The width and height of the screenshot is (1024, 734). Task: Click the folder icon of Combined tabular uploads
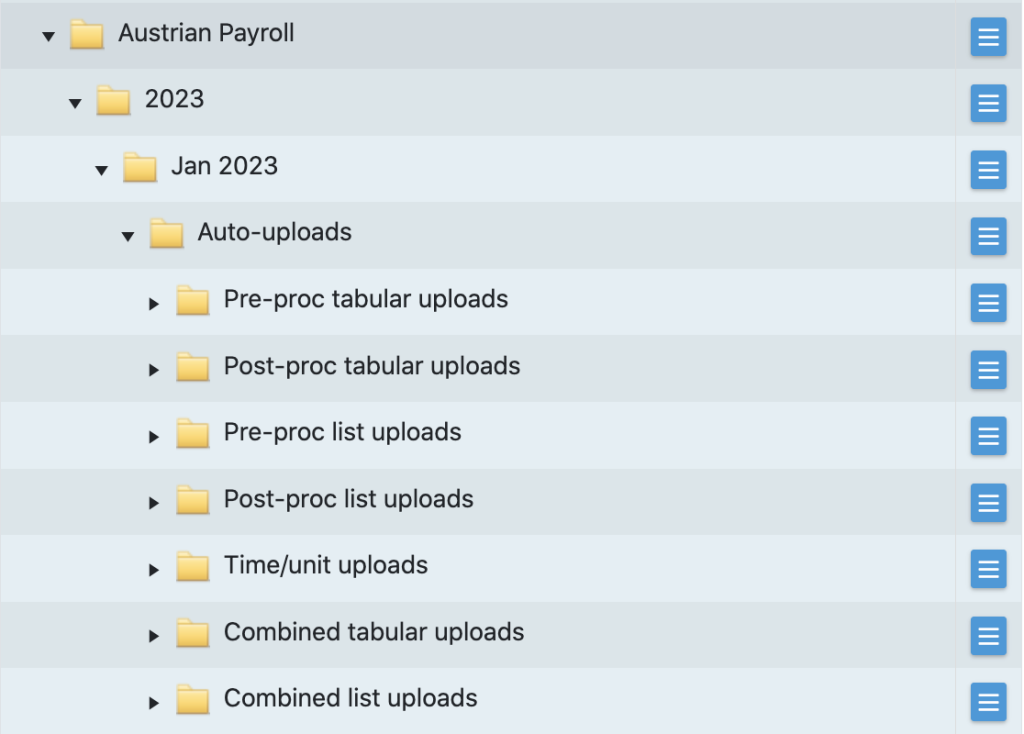[x=192, y=633]
